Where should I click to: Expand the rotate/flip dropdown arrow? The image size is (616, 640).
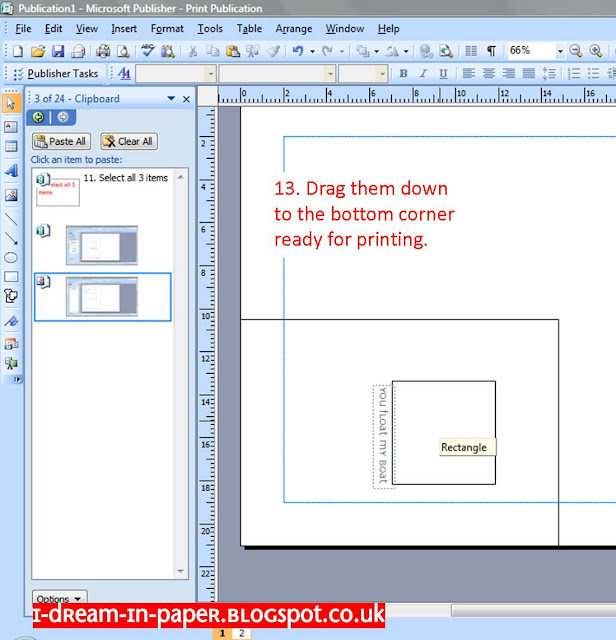tap(406, 52)
